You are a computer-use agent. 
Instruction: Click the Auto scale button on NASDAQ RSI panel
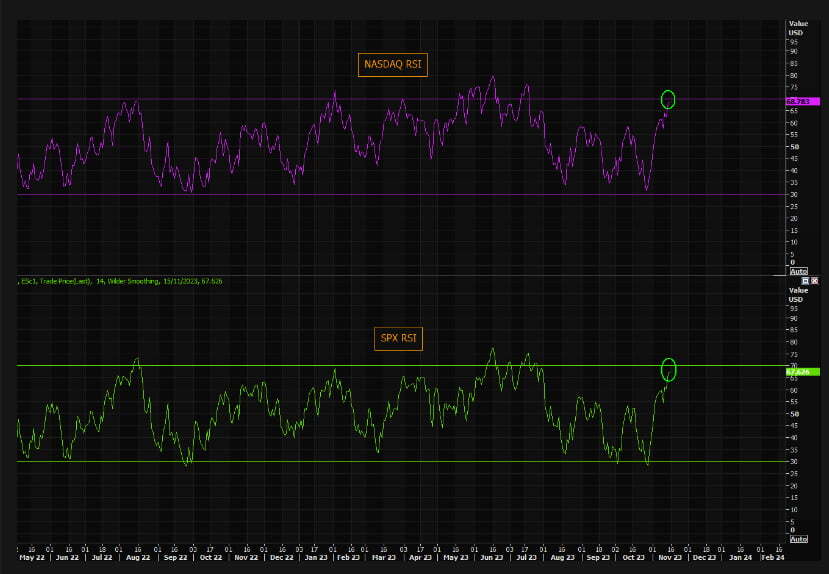pyautogui.click(x=798, y=271)
